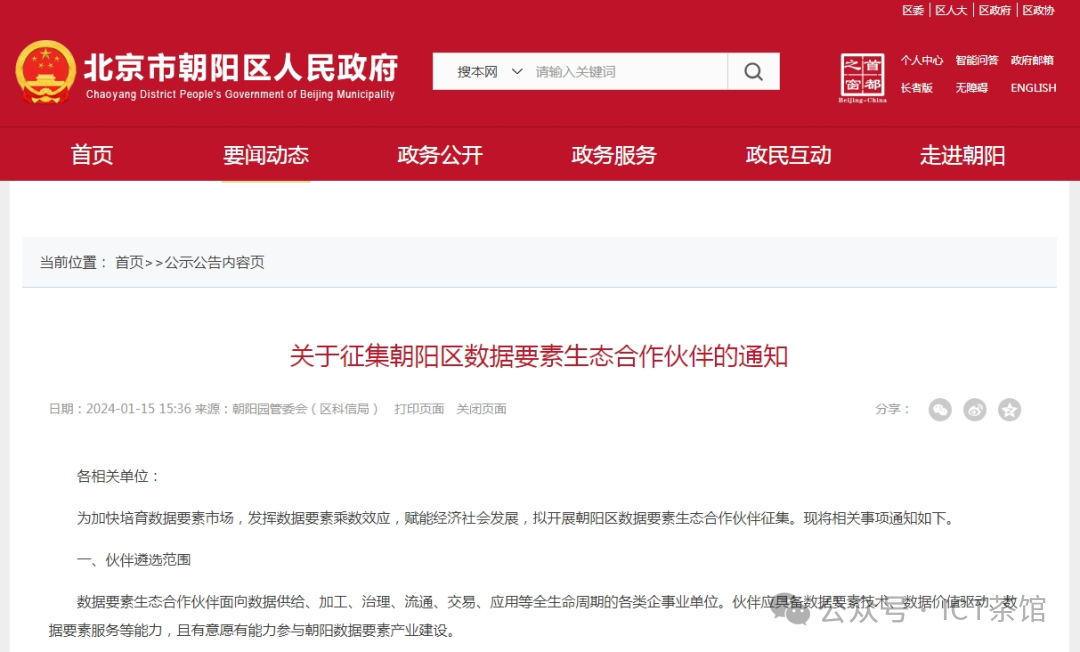Open 个人中心 personal center link
Screen dimensions: 1080x652
pyautogui.click(x=921, y=60)
